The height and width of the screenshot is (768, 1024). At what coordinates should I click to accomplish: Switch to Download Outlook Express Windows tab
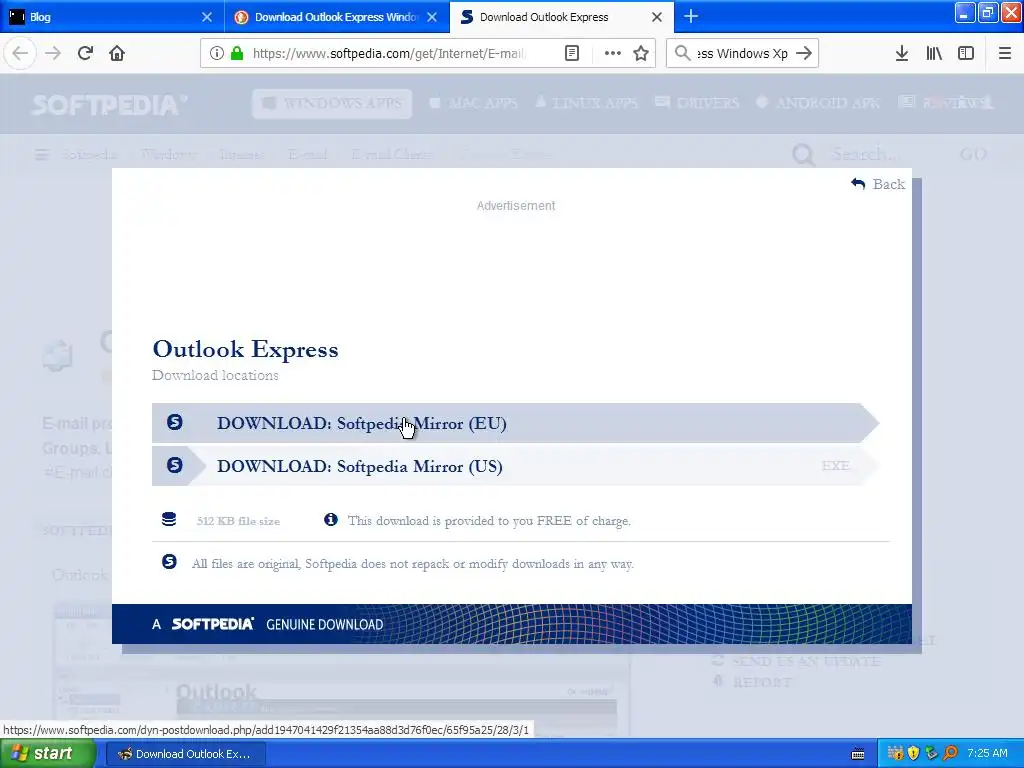tap(337, 16)
